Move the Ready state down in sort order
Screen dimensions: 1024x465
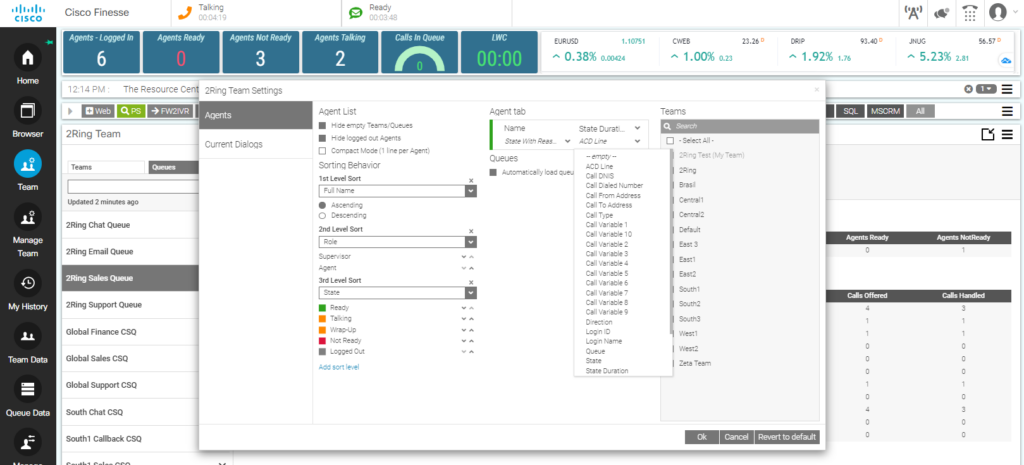click(x=464, y=308)
